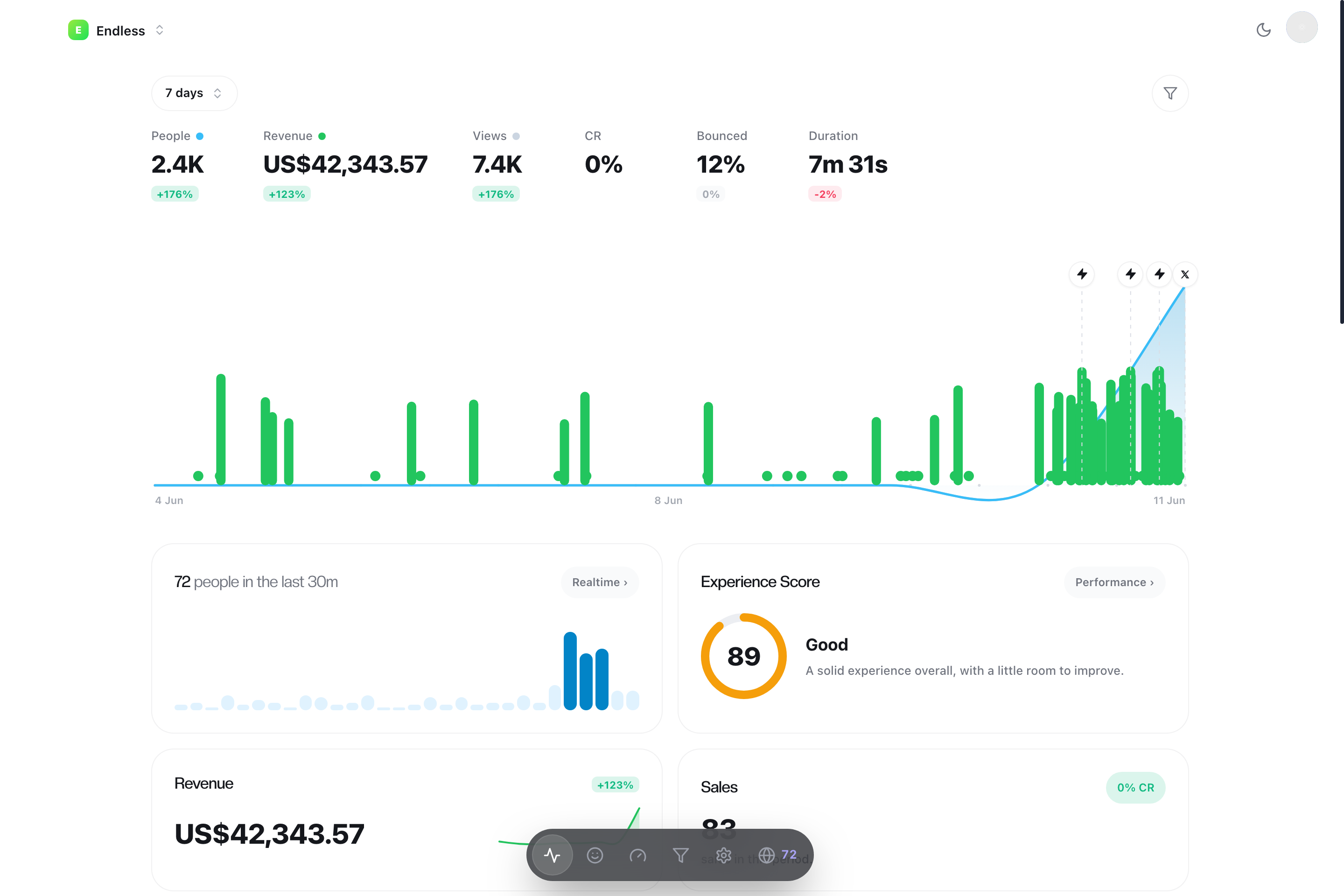
Task: Click the page vertical scrollbar thumb
Action: (x=1342, y=162)
